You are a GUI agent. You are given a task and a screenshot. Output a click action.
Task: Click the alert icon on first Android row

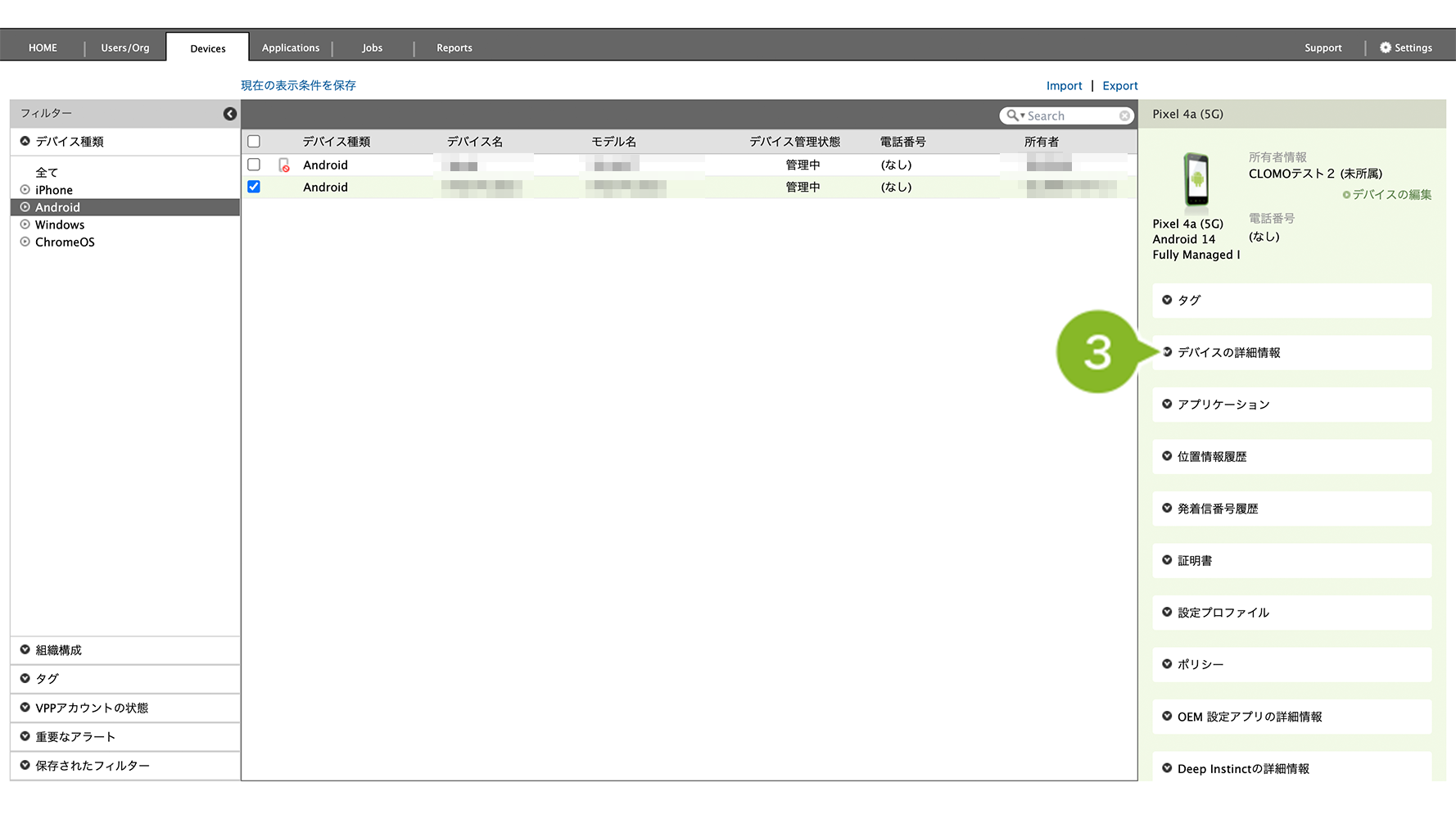tap(284, 165)
